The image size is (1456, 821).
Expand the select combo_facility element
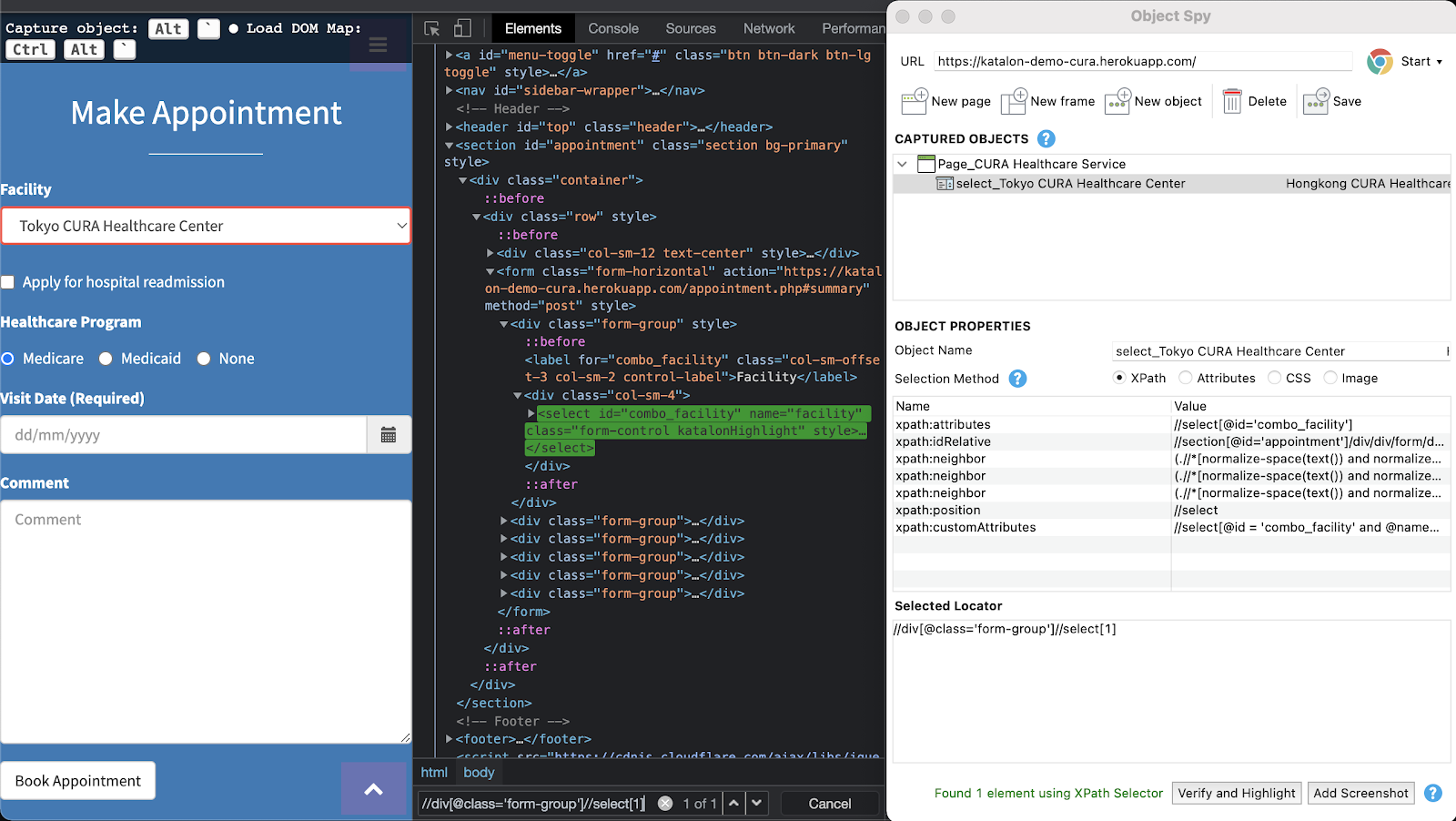click(531, 413)
